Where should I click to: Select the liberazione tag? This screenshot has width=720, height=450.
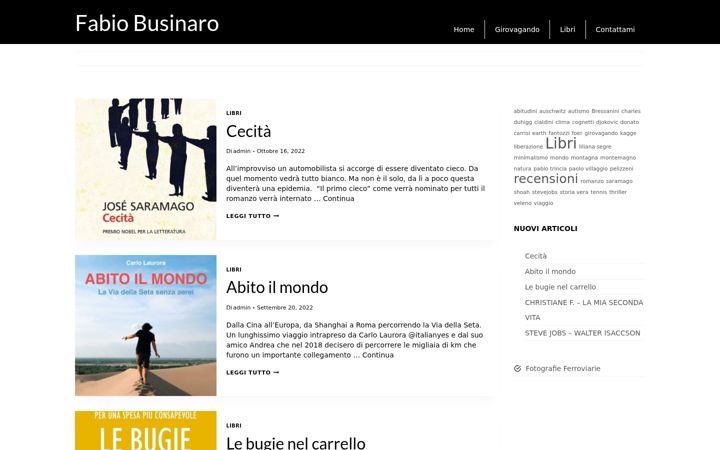pos(528,147)
